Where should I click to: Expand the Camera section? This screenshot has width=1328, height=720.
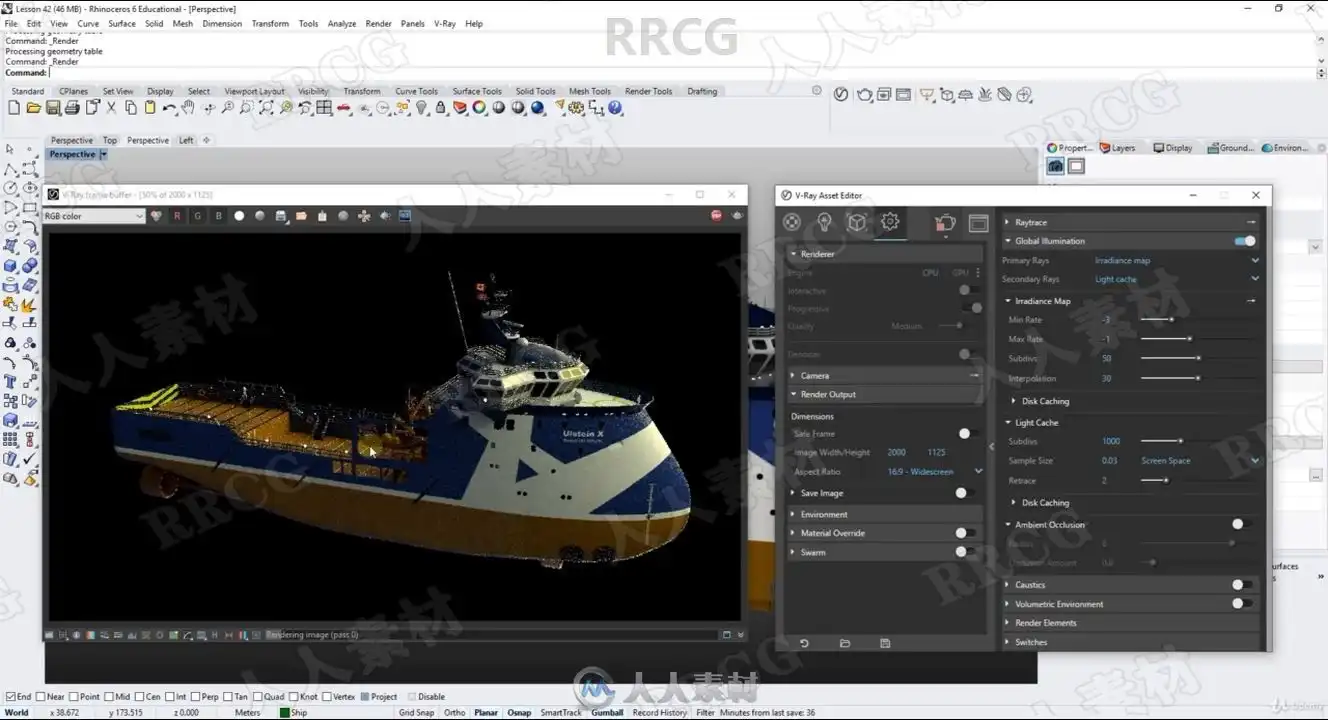(814, 375)
